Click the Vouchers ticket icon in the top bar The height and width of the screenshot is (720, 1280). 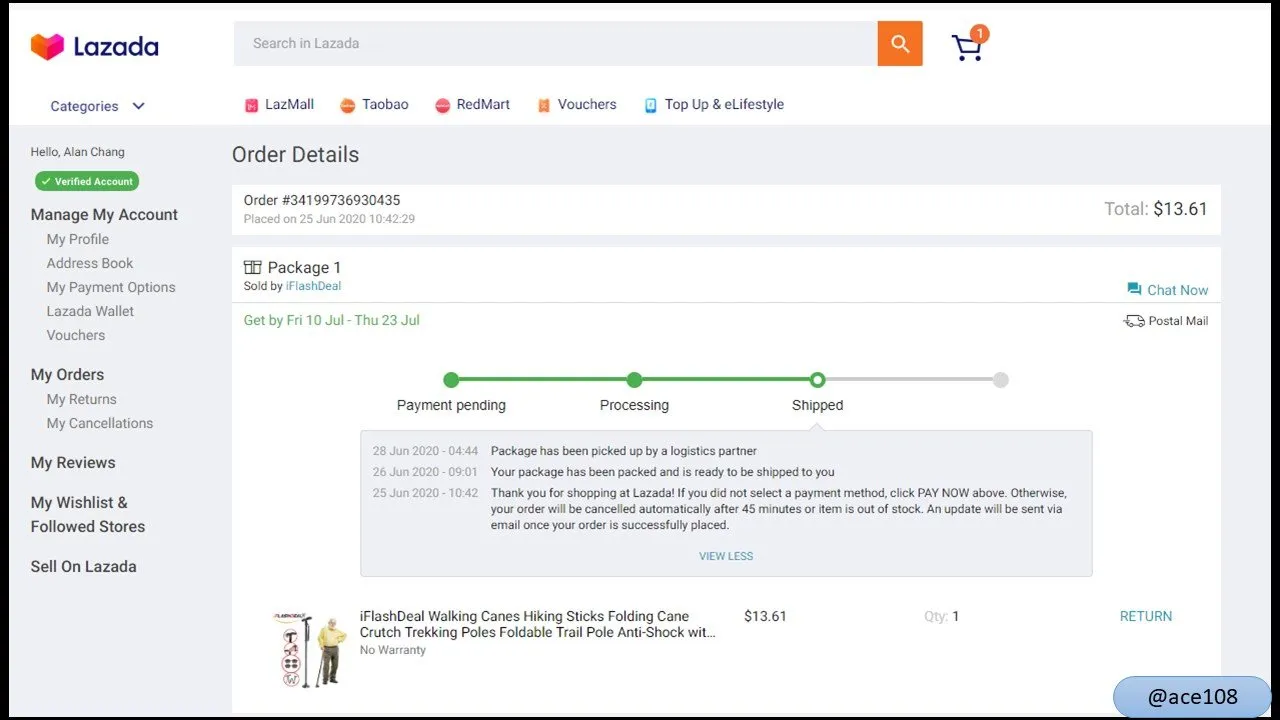(x=544, y=105)
